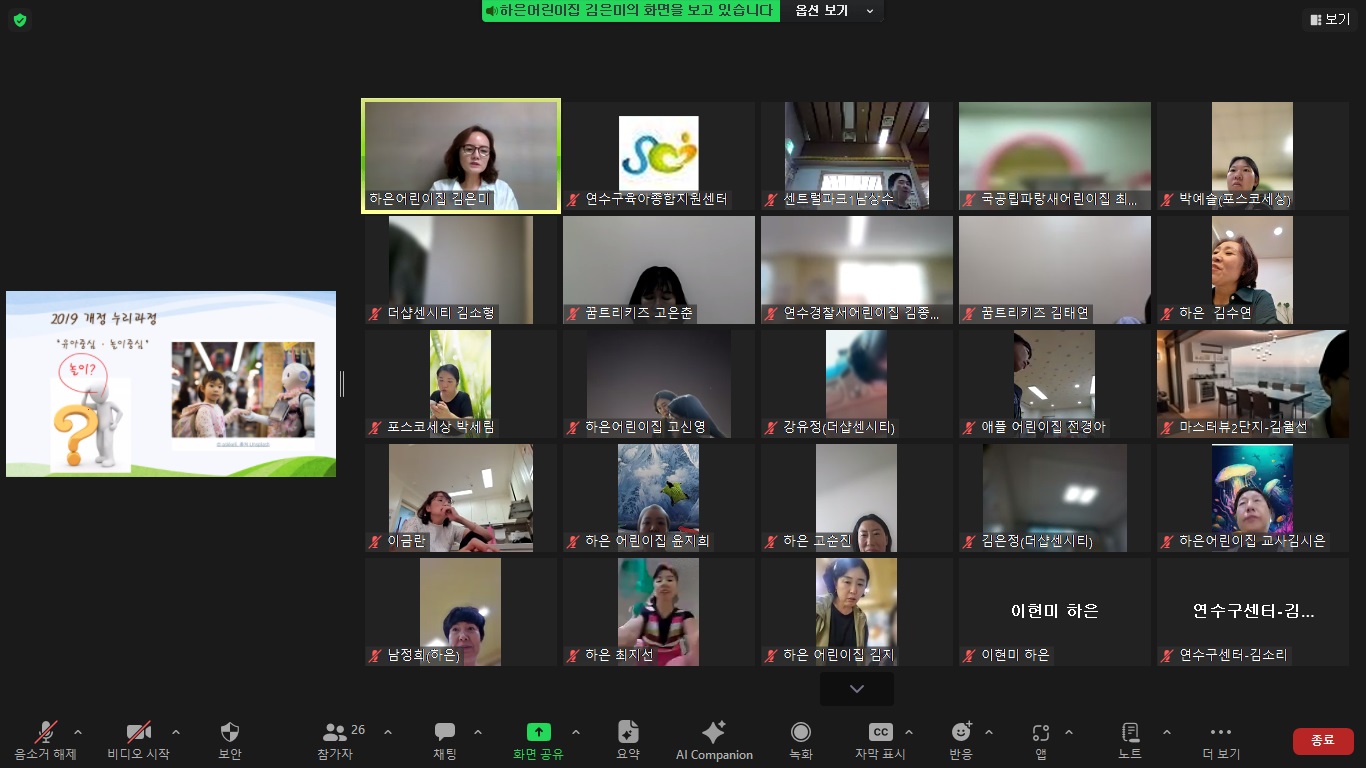Select the 꿈트리키즈 김태연 video tile
The height and width of the screenshot is (768, 1366).
click(x=1055, y=270)
